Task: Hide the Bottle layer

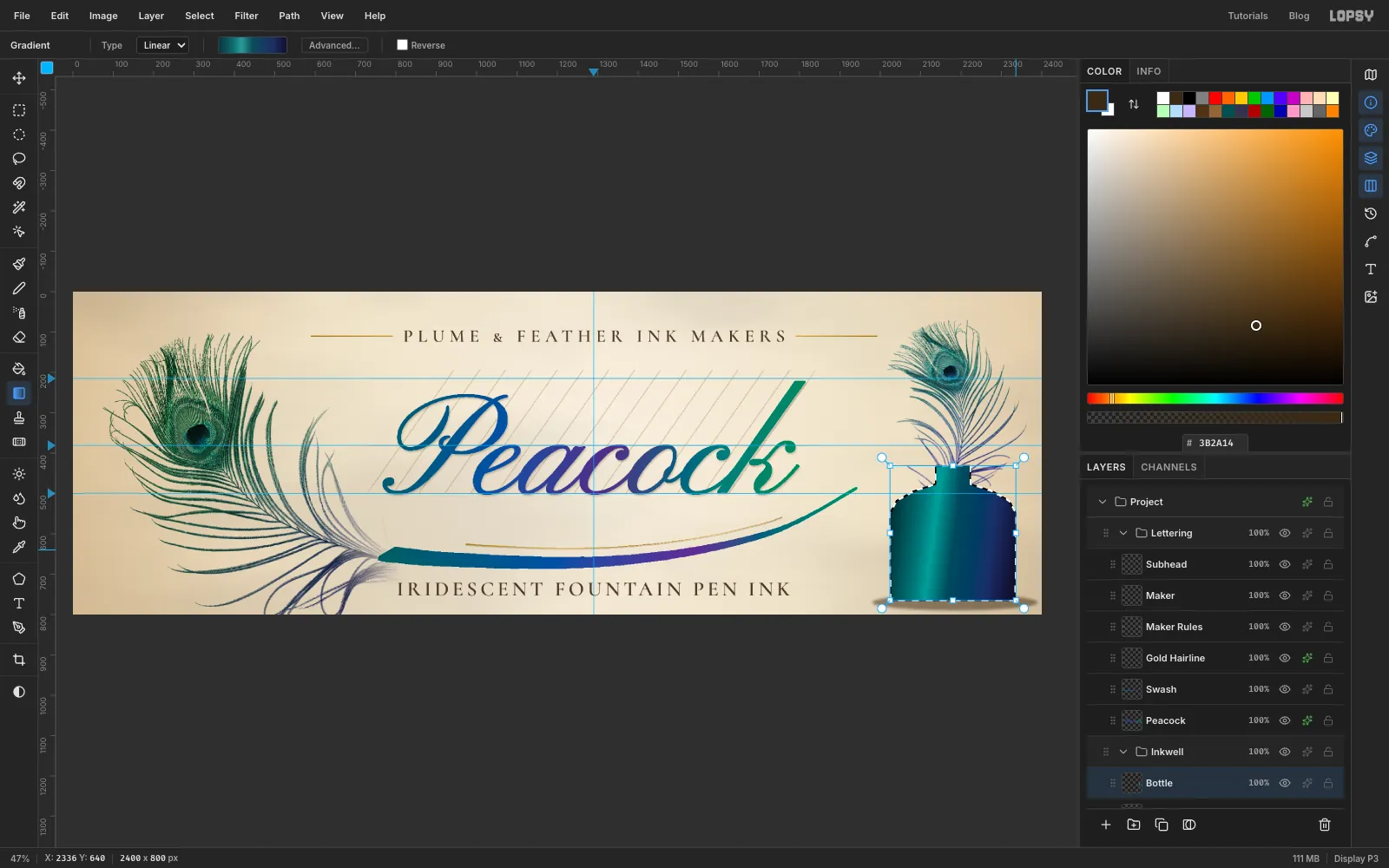Action: 1285,783
